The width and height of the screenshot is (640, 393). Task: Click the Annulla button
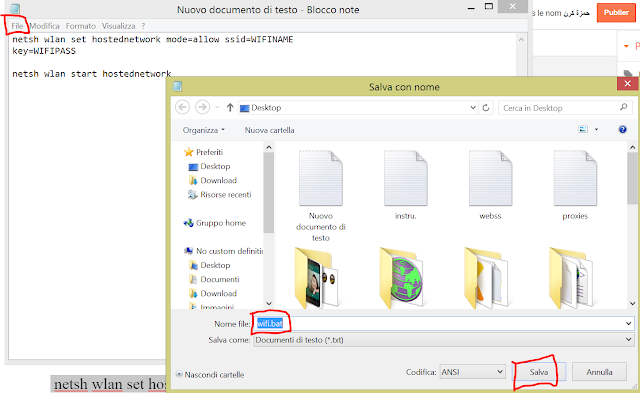(599, 372)
